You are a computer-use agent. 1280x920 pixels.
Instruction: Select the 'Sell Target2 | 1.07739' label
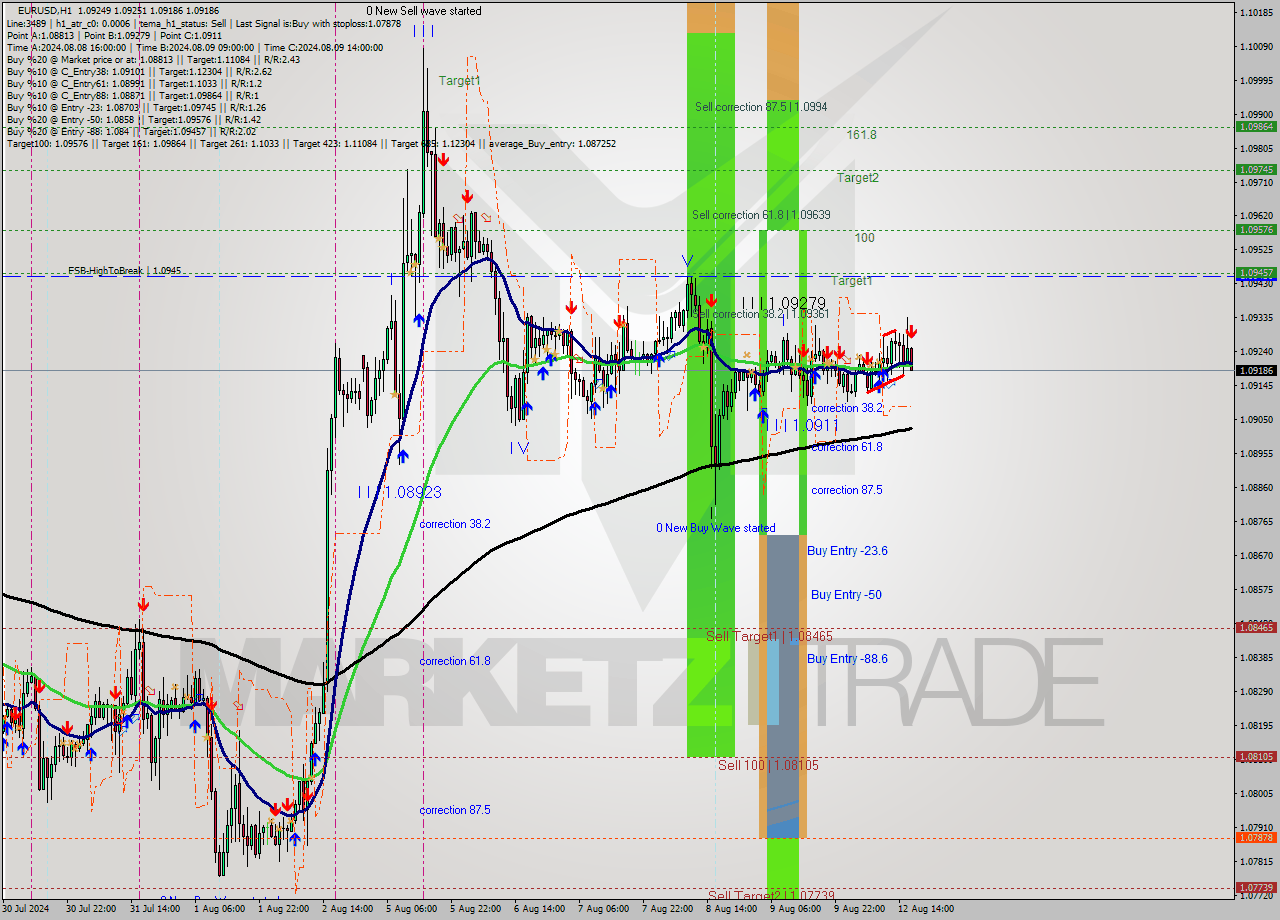[x=770, y=895]
